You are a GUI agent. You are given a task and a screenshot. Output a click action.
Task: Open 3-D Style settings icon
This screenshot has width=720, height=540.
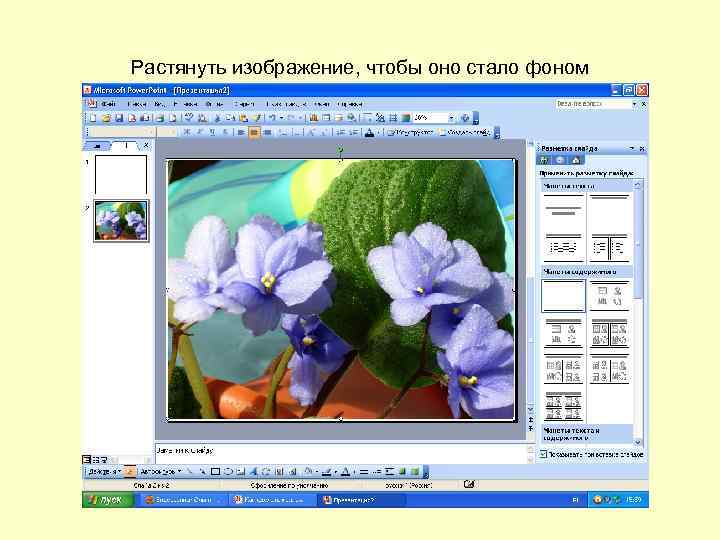pos(415,471)
